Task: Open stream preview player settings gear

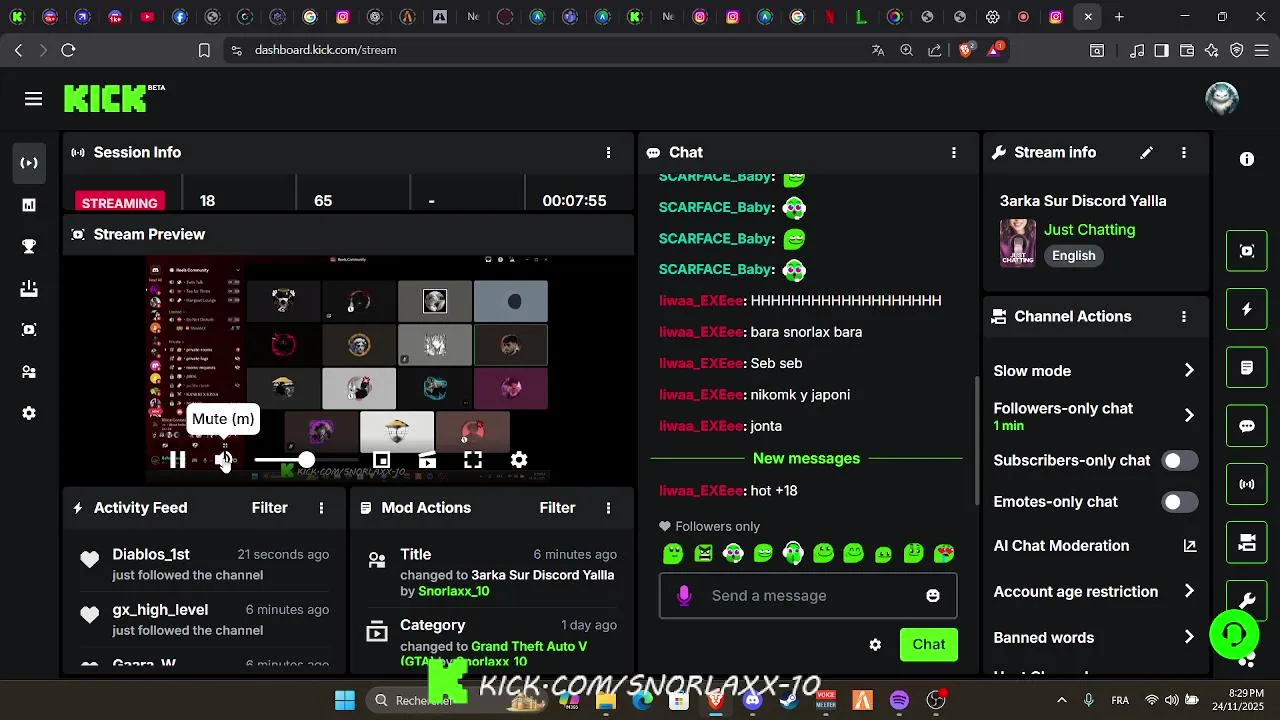Action: click(519, 460)
